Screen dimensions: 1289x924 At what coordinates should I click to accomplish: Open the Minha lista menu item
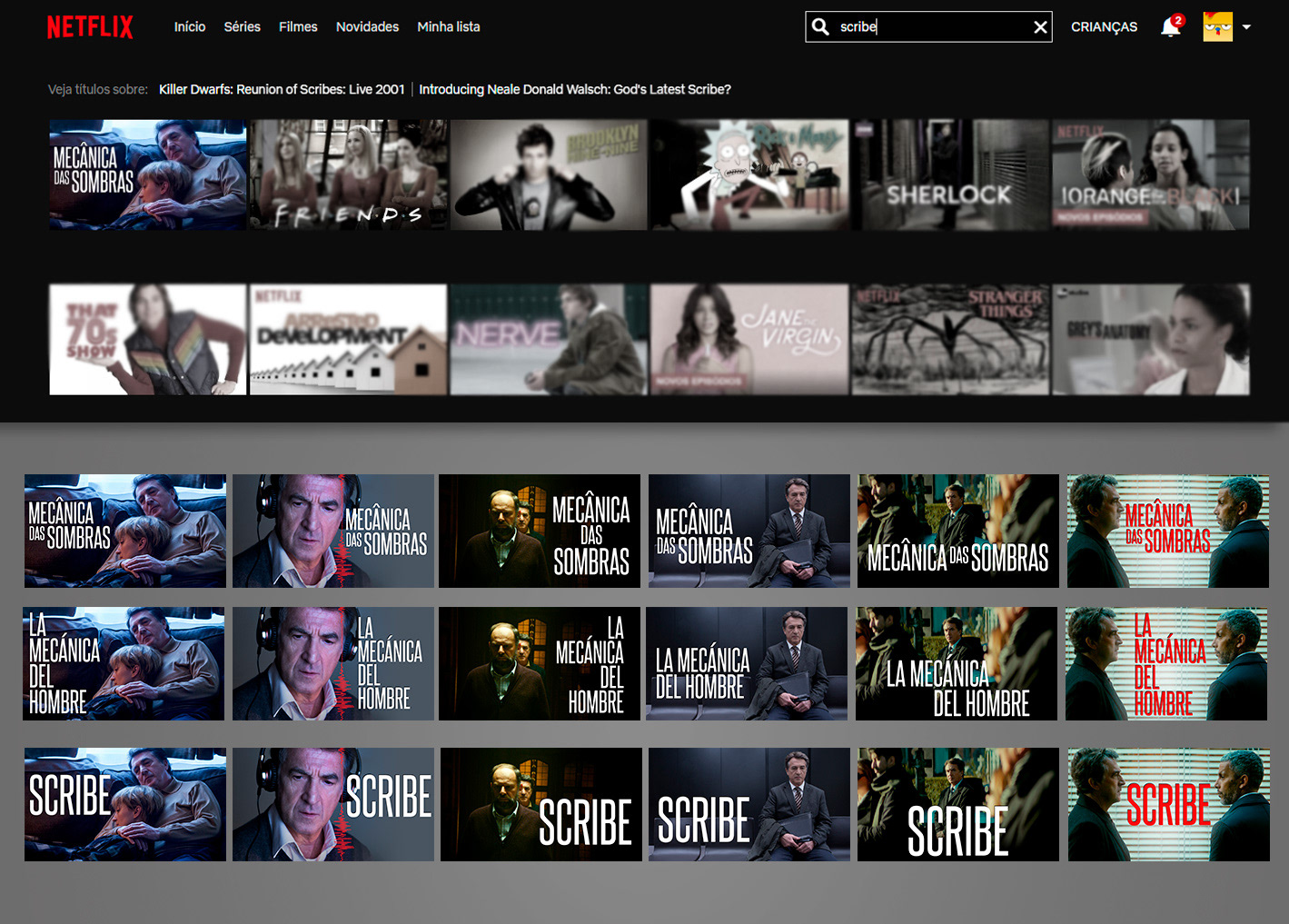coord(449,26)
